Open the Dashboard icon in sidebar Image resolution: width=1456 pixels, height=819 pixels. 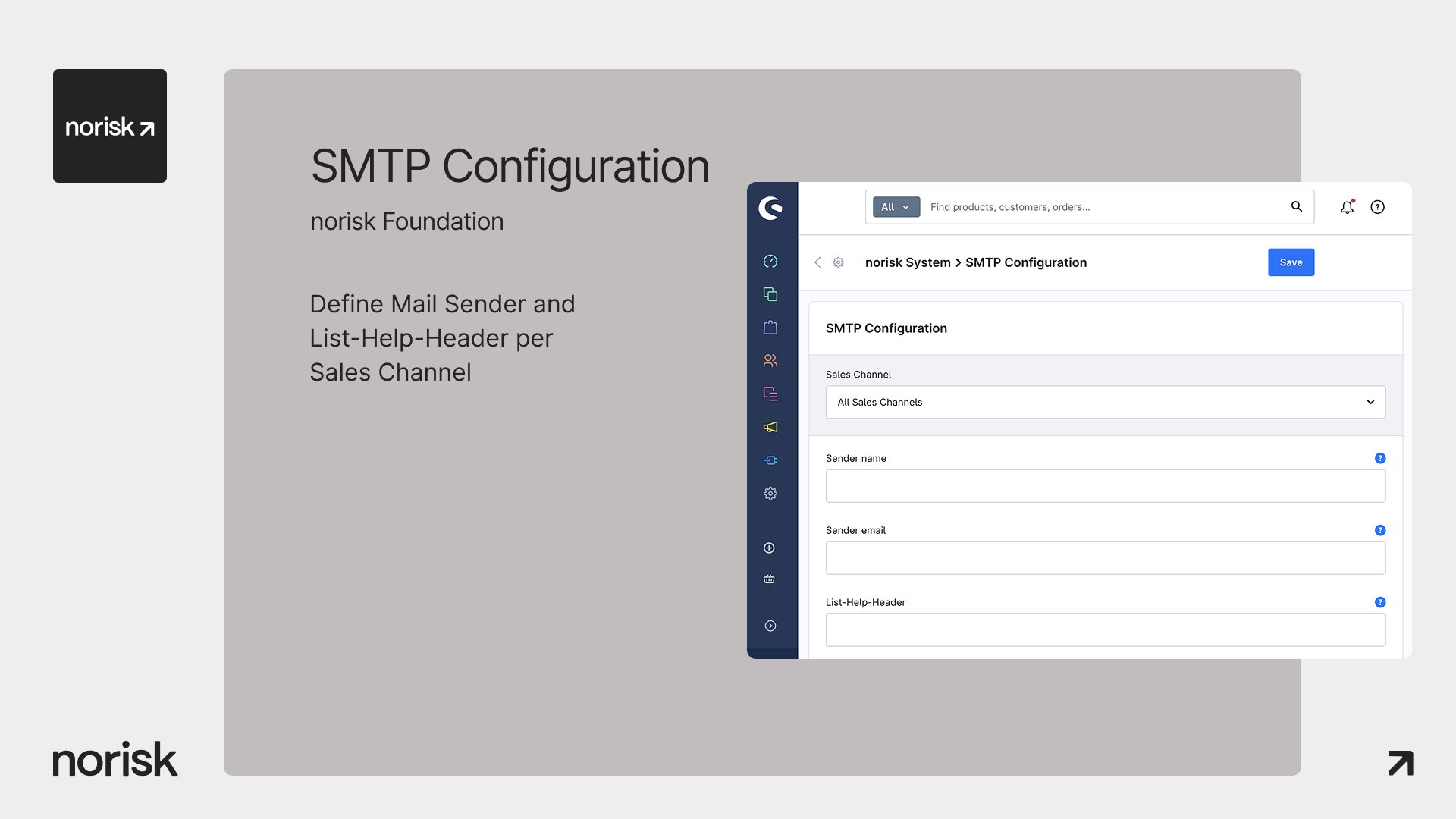pyautogui.click(x=770, y=262)
